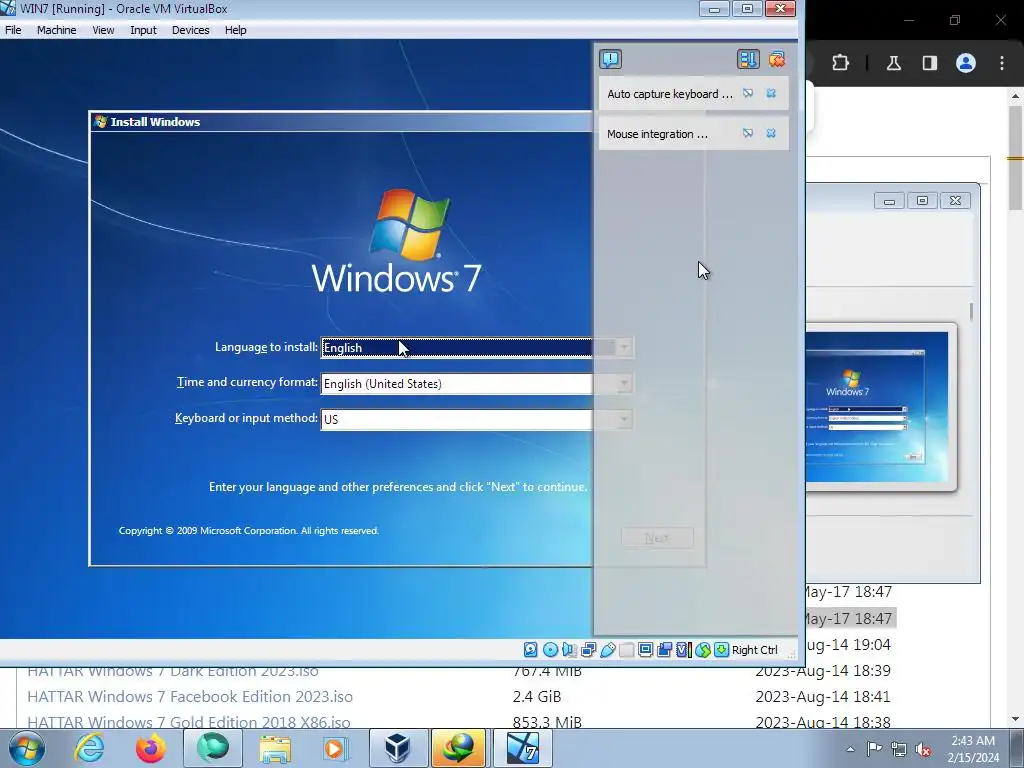Toggle the VirtualBox notification center icon
1024x768 pixels.
[611, 59]
